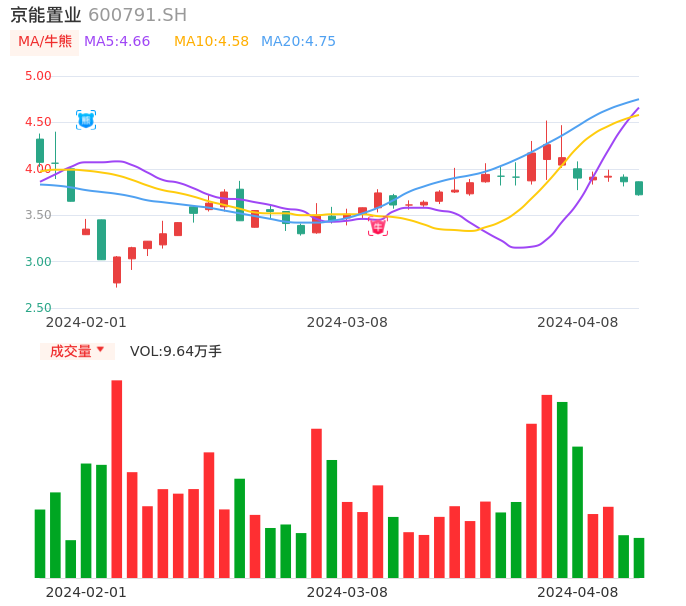Click the blue bear market marker icon
The width and height of the screenshot is (686, 606).
(86, 120)
